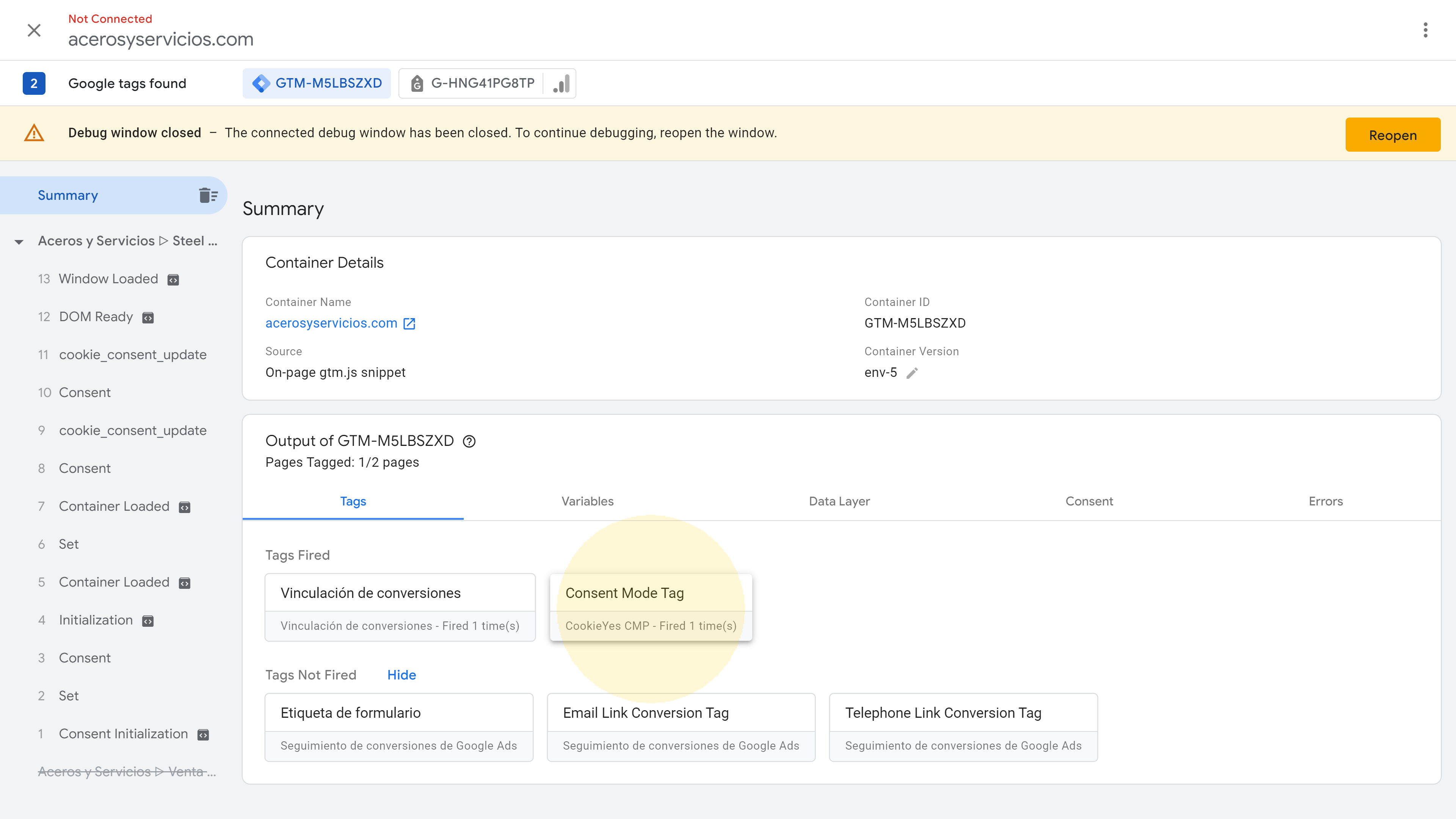Click the warning triangle icon in the banner
The width and height of the screenshot is (1456, 819).
[34, 133]
